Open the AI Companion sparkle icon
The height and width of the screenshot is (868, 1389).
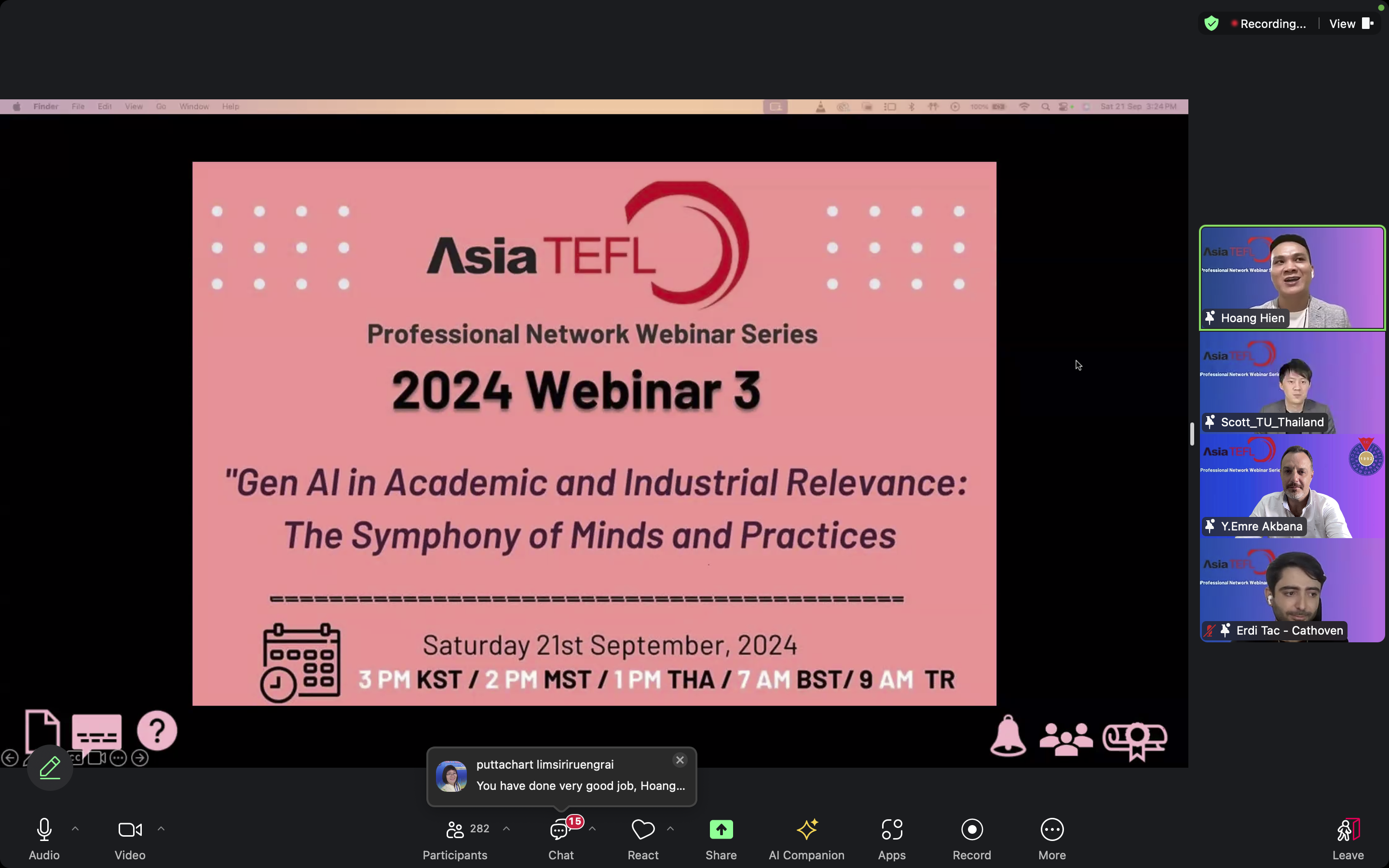click(806, 829)
